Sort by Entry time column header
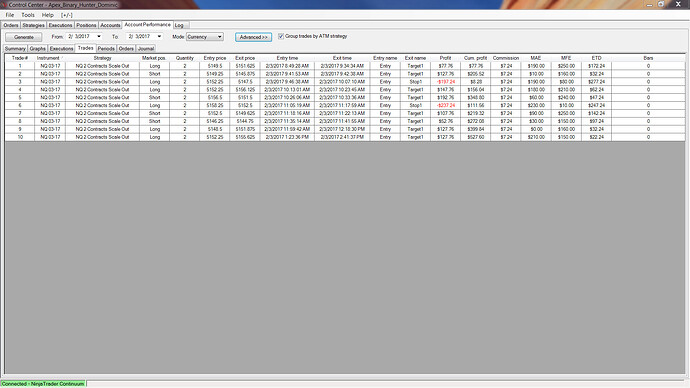690x388 pixels. (287, 58)
